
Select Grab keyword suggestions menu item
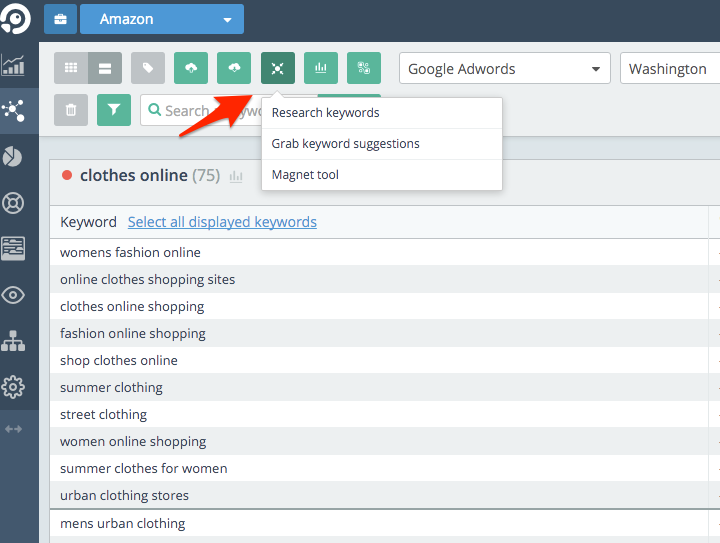click(382, 144)
